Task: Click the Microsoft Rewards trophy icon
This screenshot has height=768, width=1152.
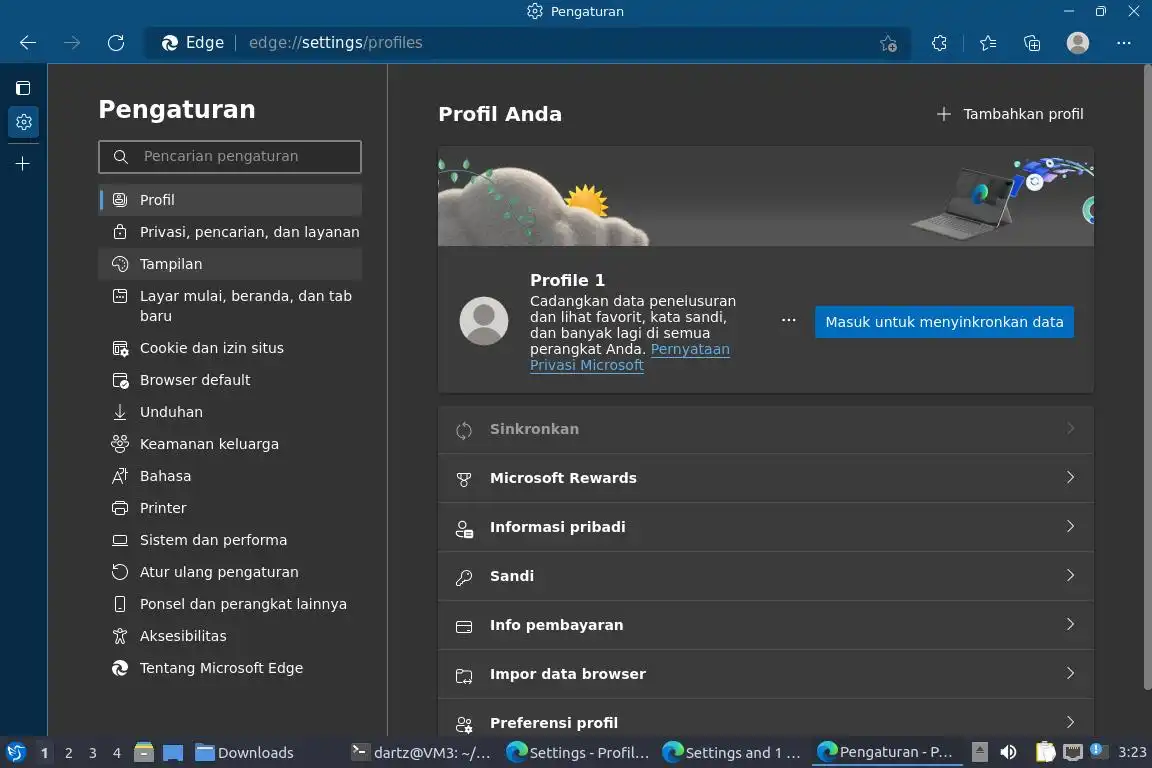Action: pos(464,479)
